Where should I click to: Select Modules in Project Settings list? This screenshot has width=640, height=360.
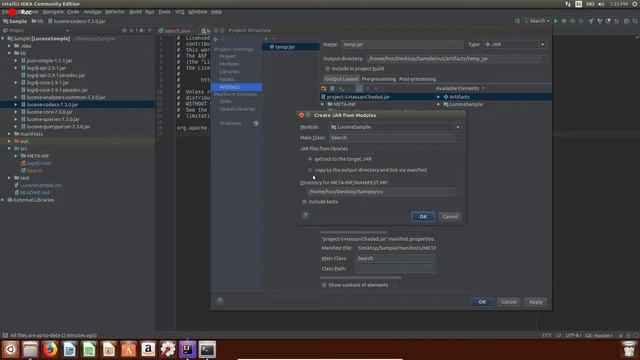tap(229, 64)
